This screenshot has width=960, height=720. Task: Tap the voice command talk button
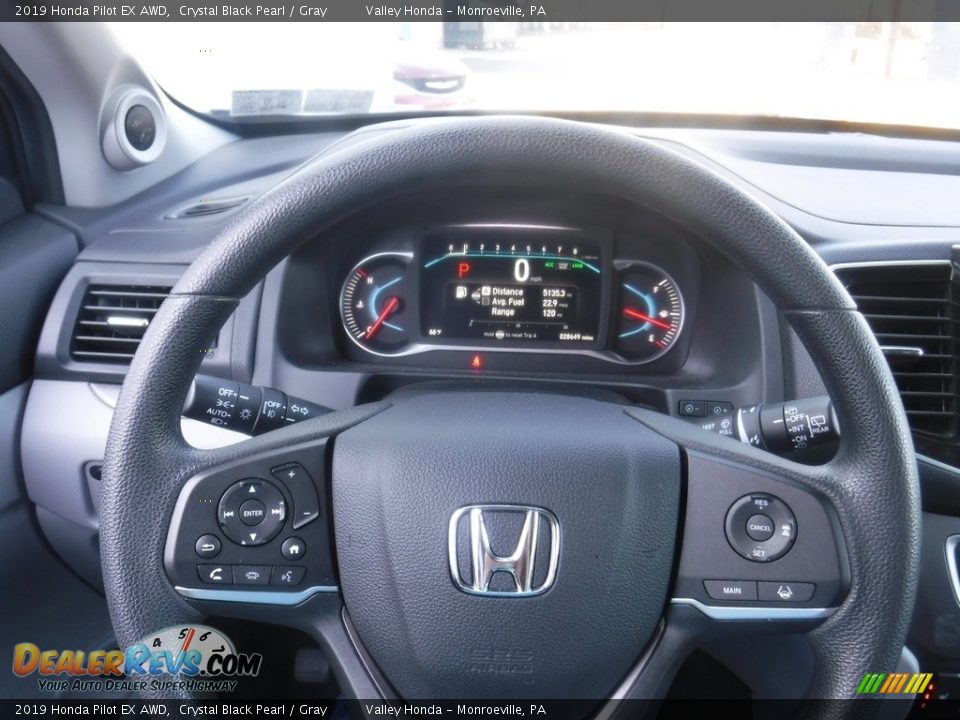click(287, 576)
